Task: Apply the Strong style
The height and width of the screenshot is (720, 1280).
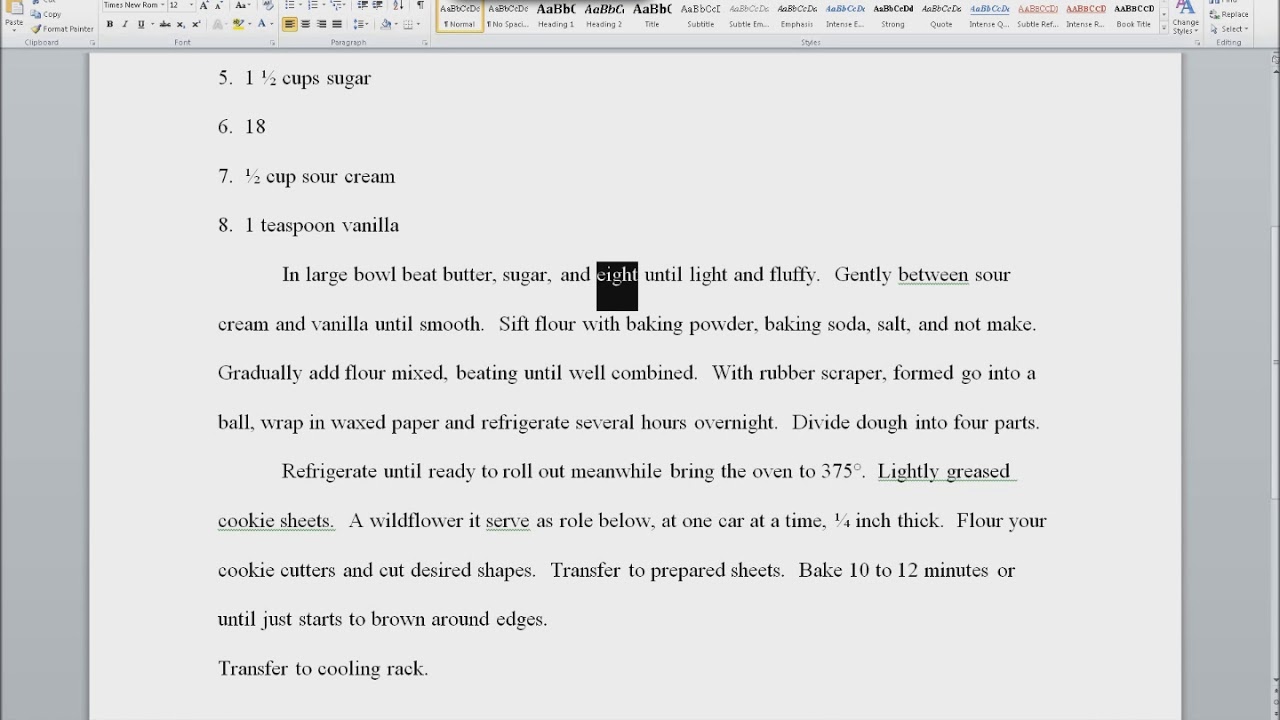Action: (893, 15)
